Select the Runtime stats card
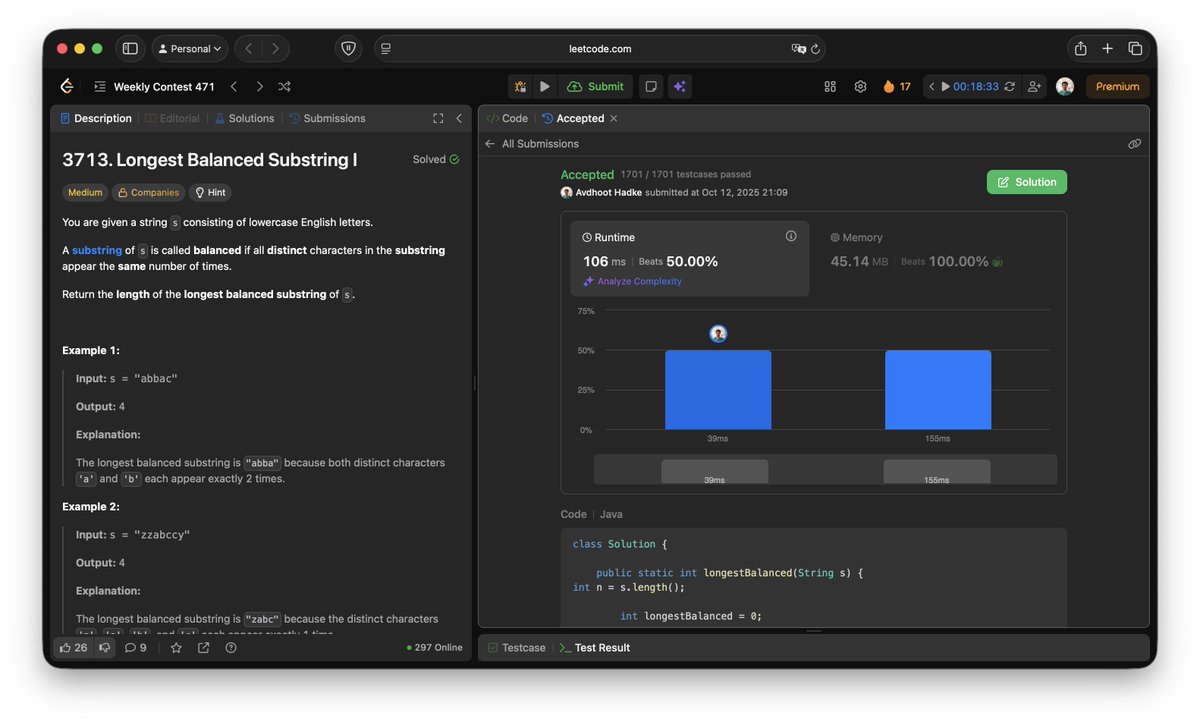This screenshot has height=725, width=1200. [690, 259]
